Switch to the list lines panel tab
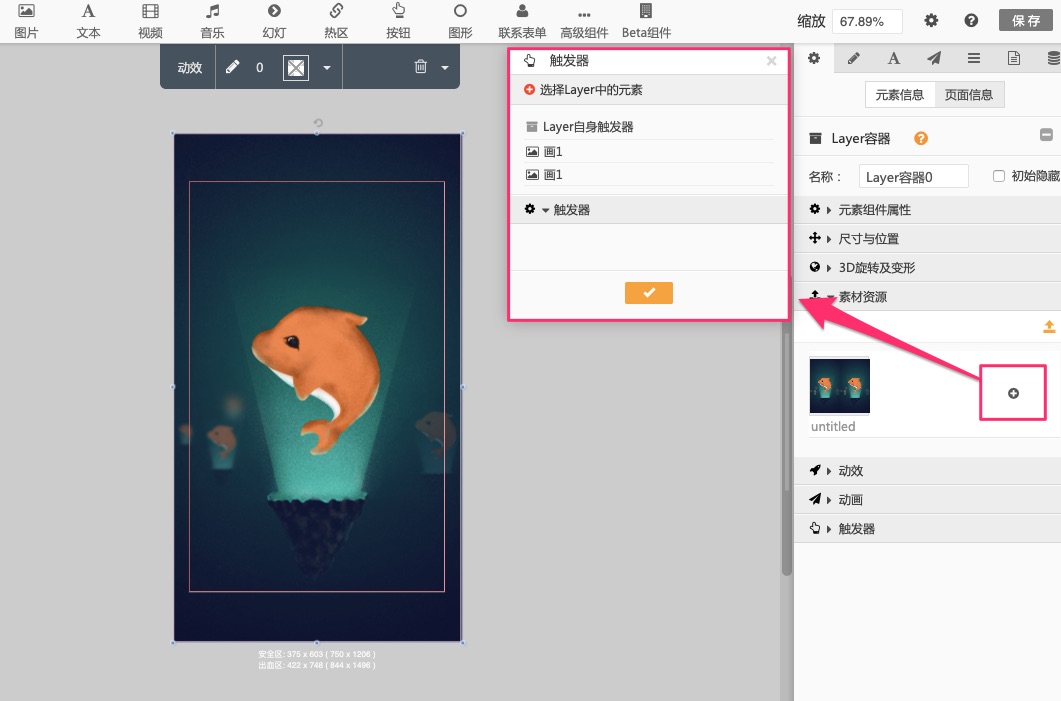This screenshot has height=701, width=1061. pos(974,58)
